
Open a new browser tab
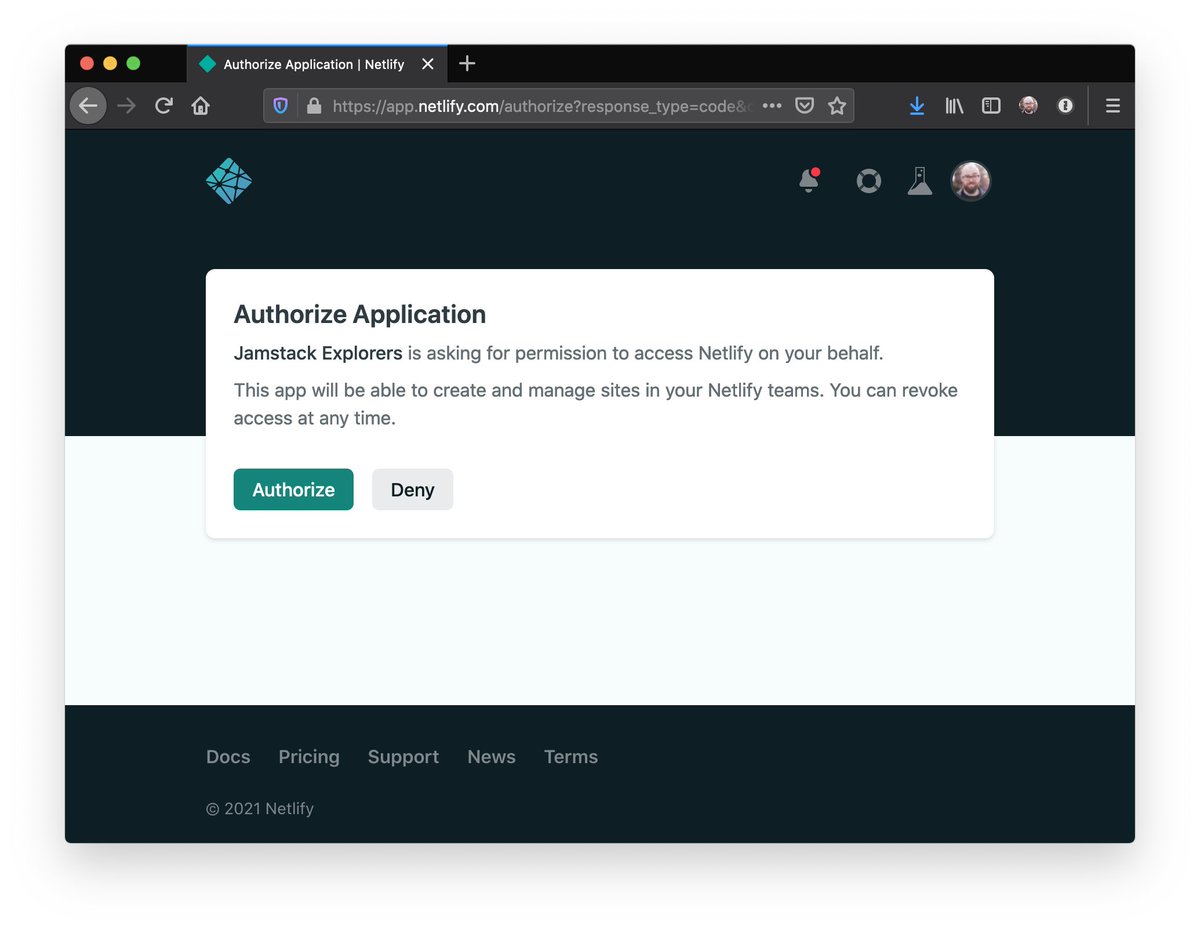467,64
